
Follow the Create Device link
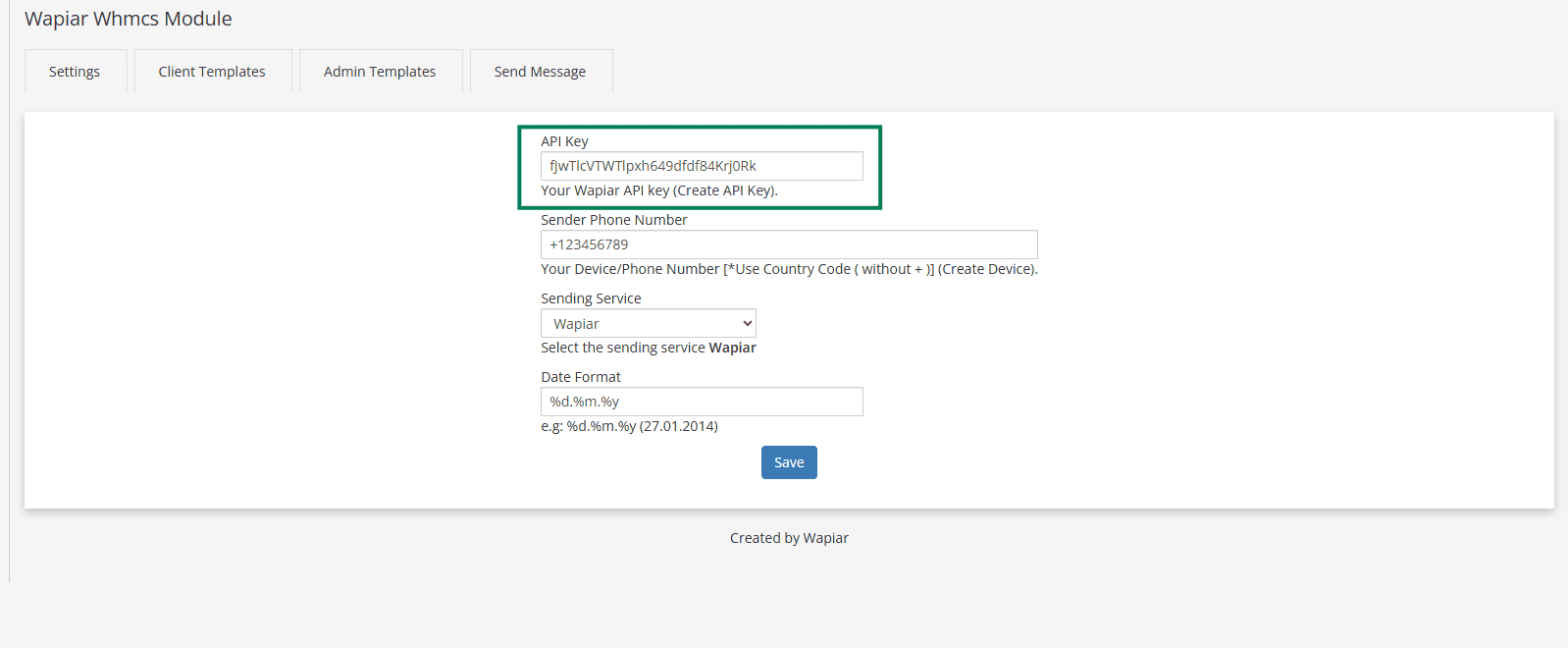pos(986,269)
